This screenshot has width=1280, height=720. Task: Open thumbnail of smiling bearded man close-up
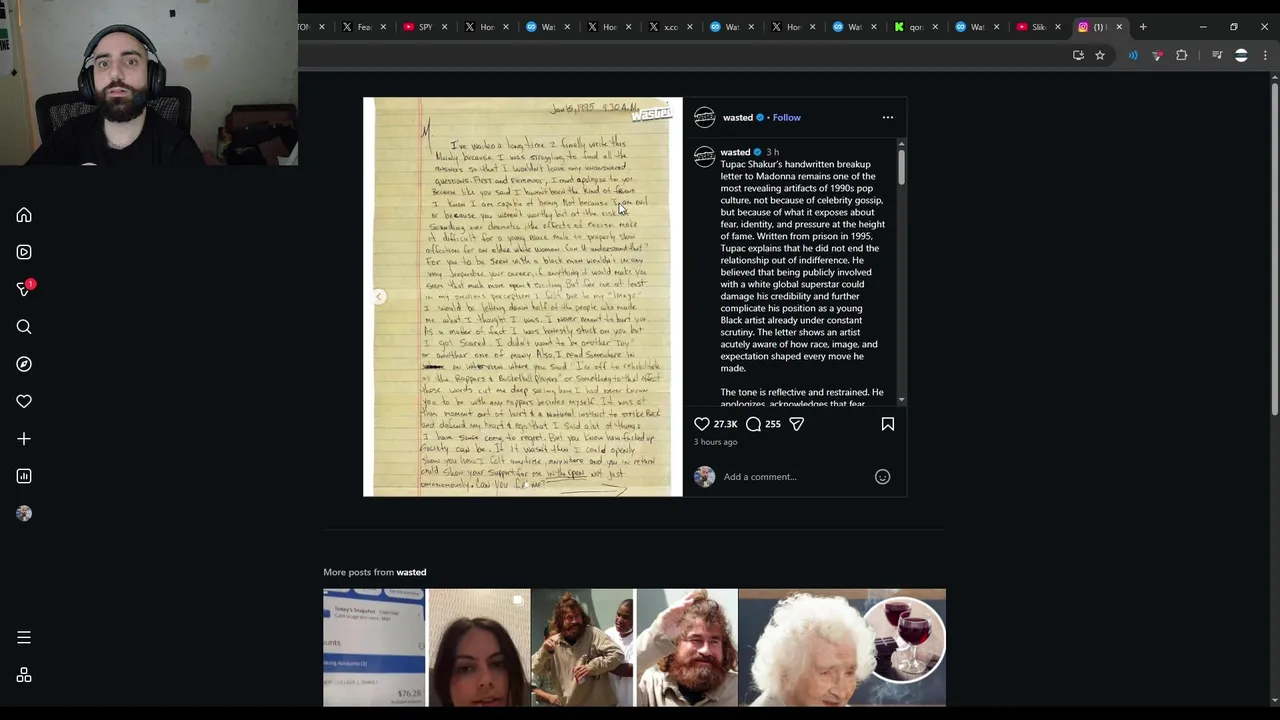point(687,648)
